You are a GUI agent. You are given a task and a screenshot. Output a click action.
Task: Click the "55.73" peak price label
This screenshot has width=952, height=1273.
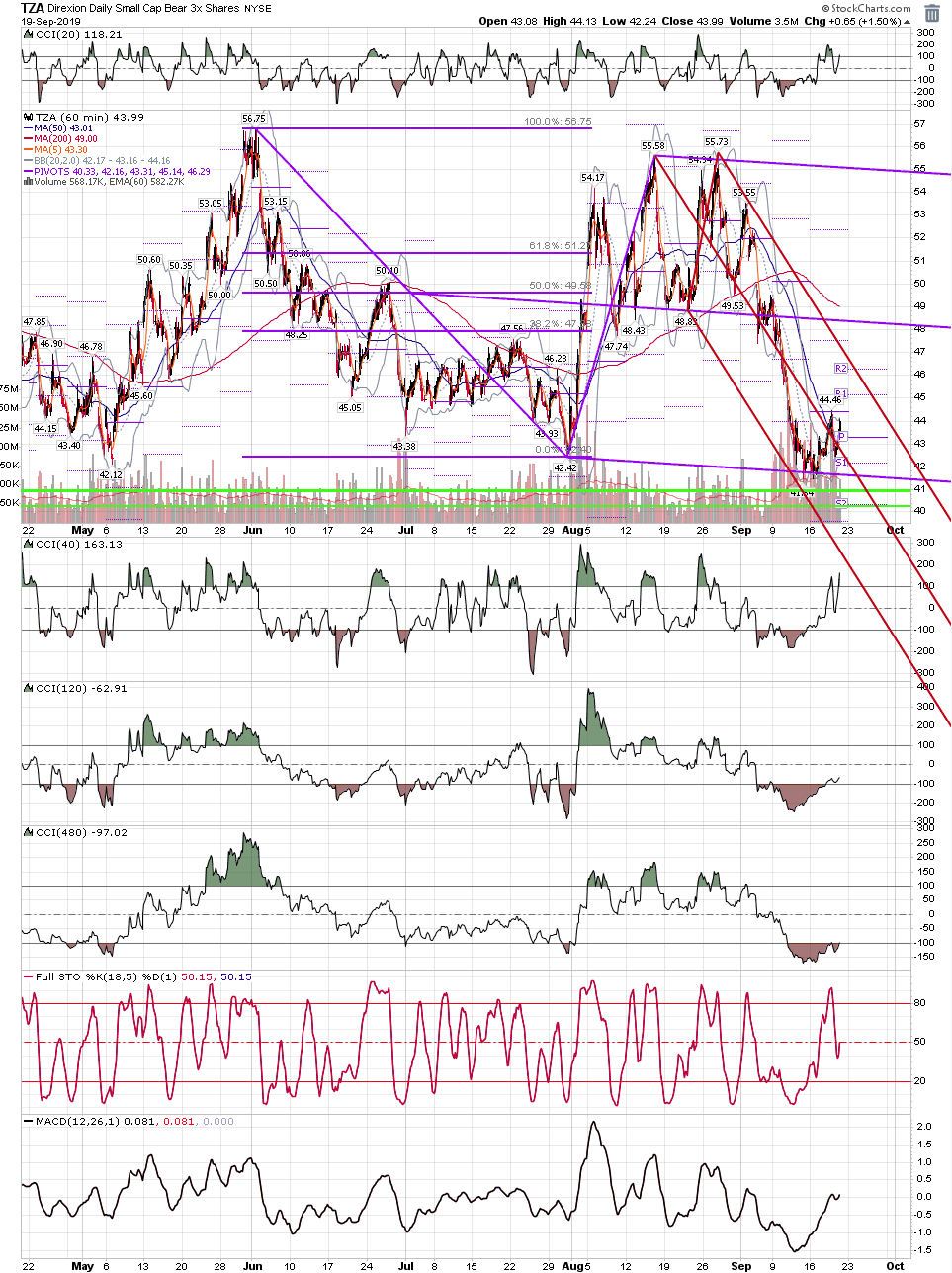pos(716,142)
